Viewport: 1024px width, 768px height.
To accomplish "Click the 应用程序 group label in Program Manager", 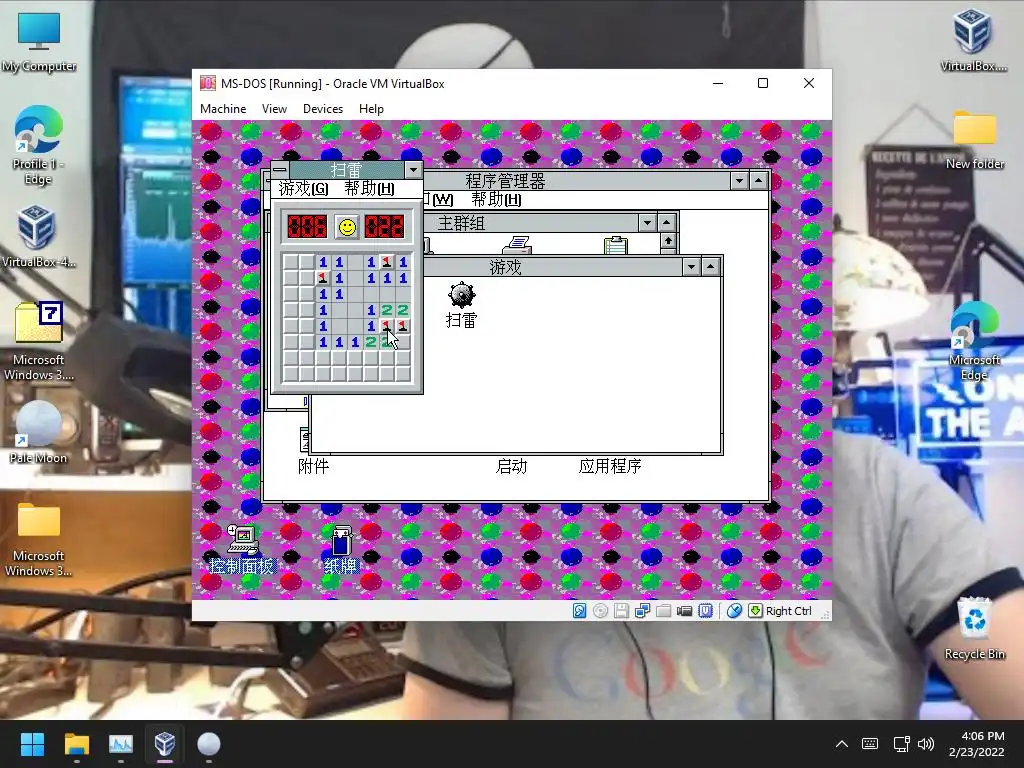I will click(610, 466).
